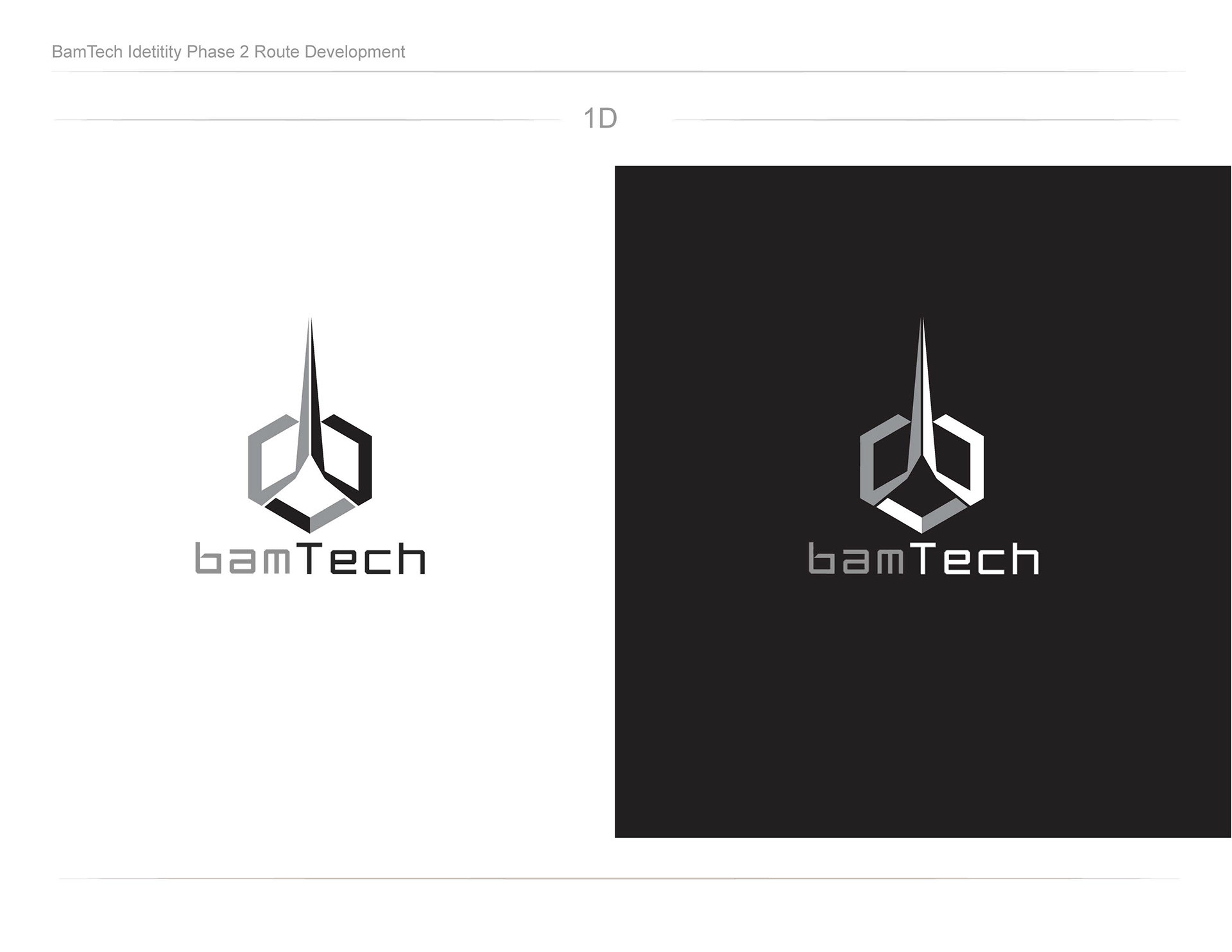The height and width of the screenshot is (952, 1232).
Task: Click the "1D" route label
Action: pos(600,119)
